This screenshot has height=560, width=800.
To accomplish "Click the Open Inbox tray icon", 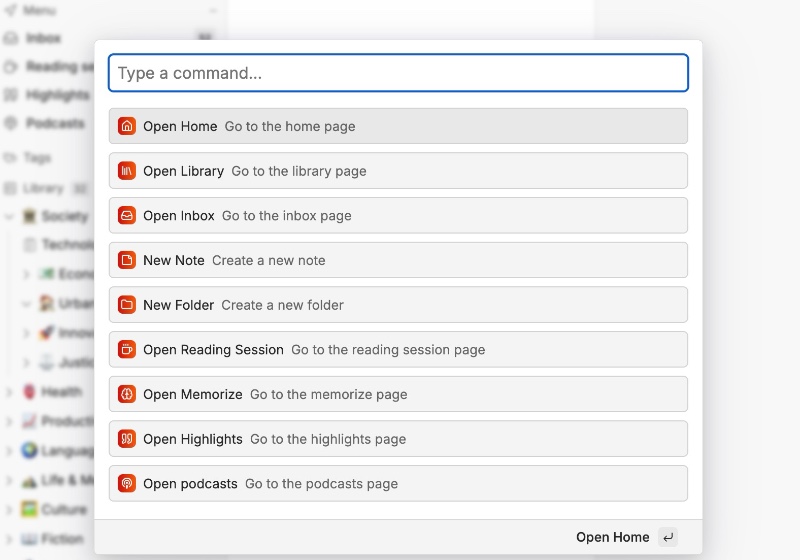I will [127, 215].
